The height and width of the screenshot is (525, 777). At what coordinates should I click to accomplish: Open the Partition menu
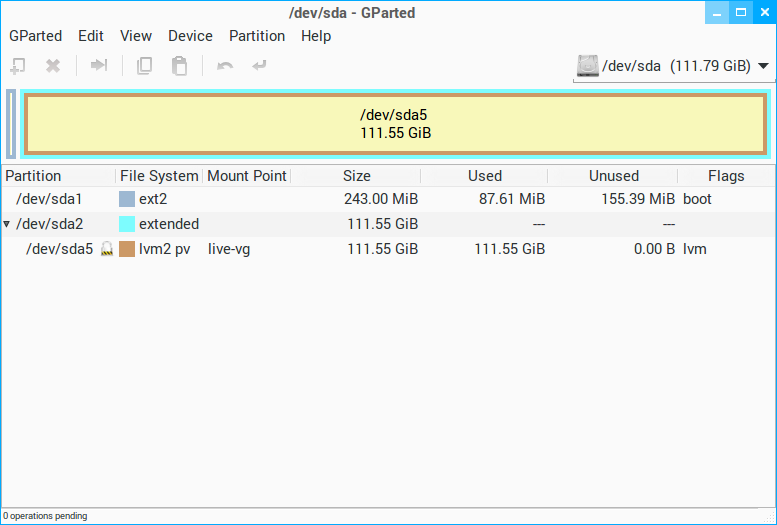coord(257,36)
